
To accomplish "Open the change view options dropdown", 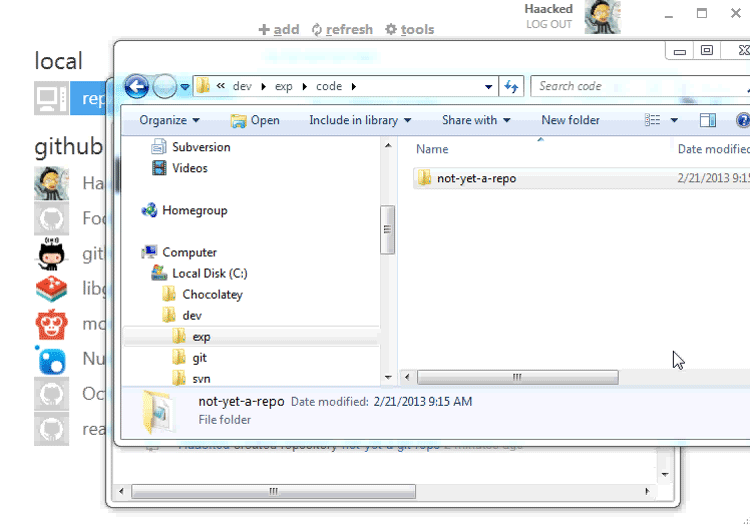I will [674, 120].
